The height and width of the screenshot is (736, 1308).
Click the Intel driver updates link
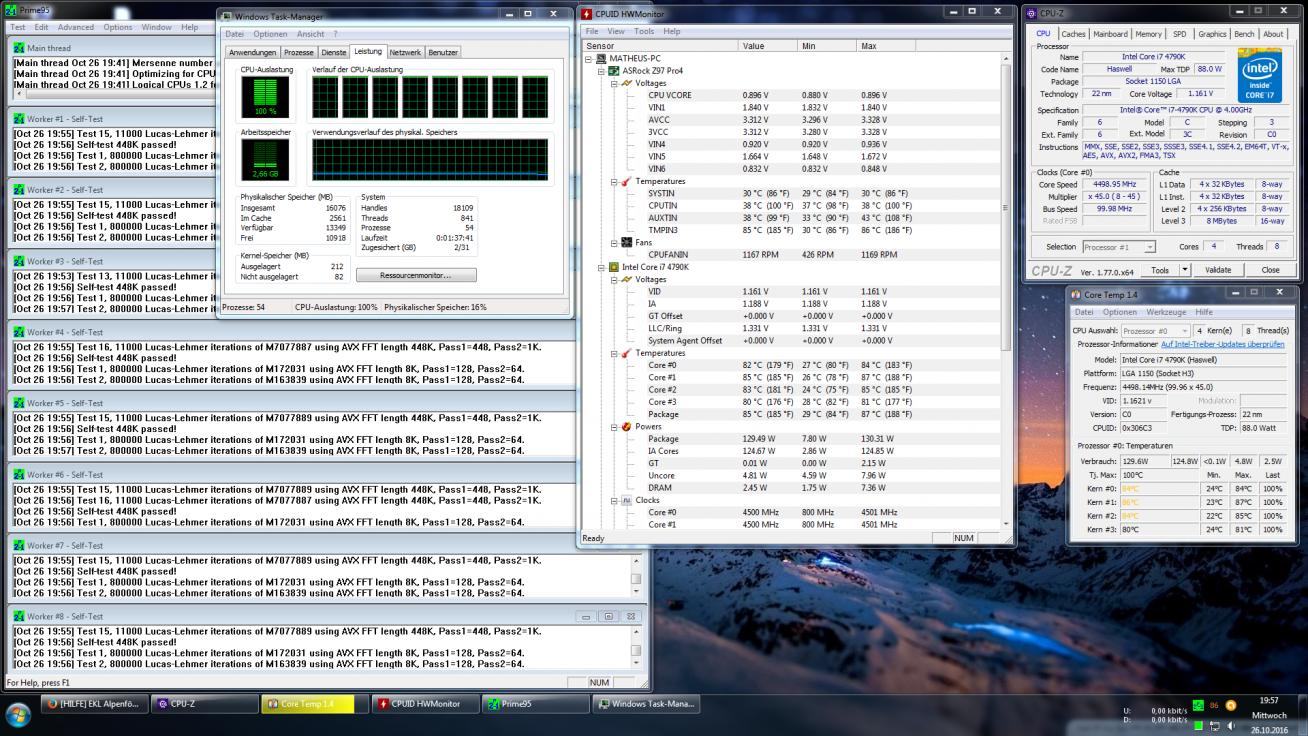point(1222,344)
